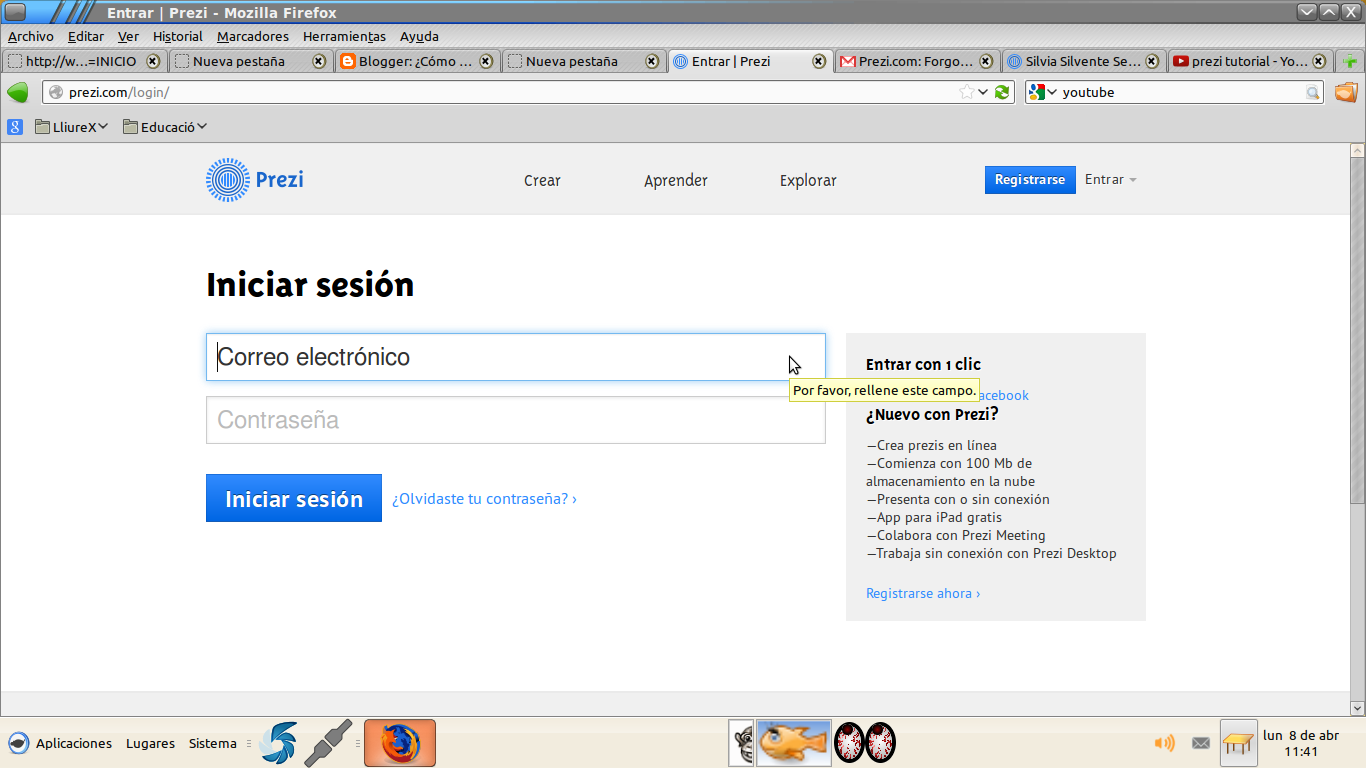Click the search magnifier icon

[x=1312, y=92]
